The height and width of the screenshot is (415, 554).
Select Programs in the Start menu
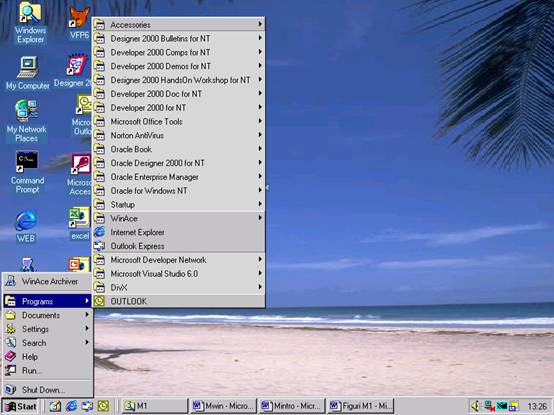48,301
